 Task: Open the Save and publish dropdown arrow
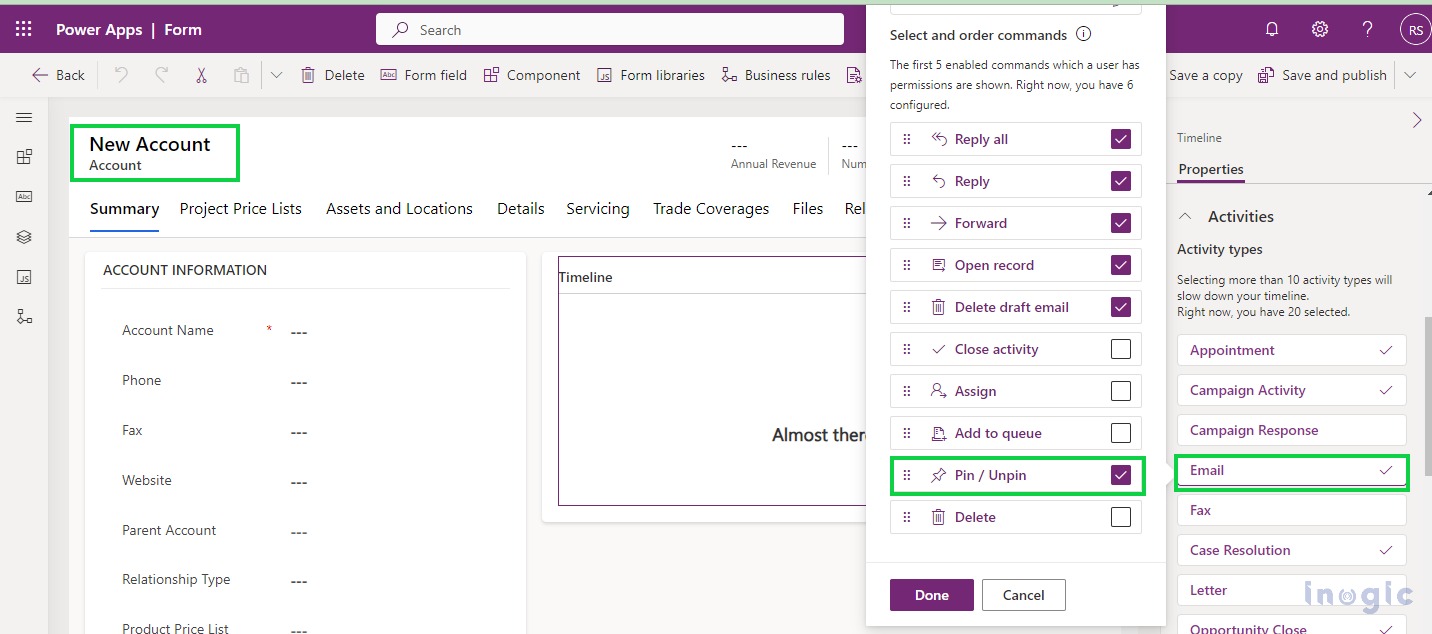[x=1410, y=75]
